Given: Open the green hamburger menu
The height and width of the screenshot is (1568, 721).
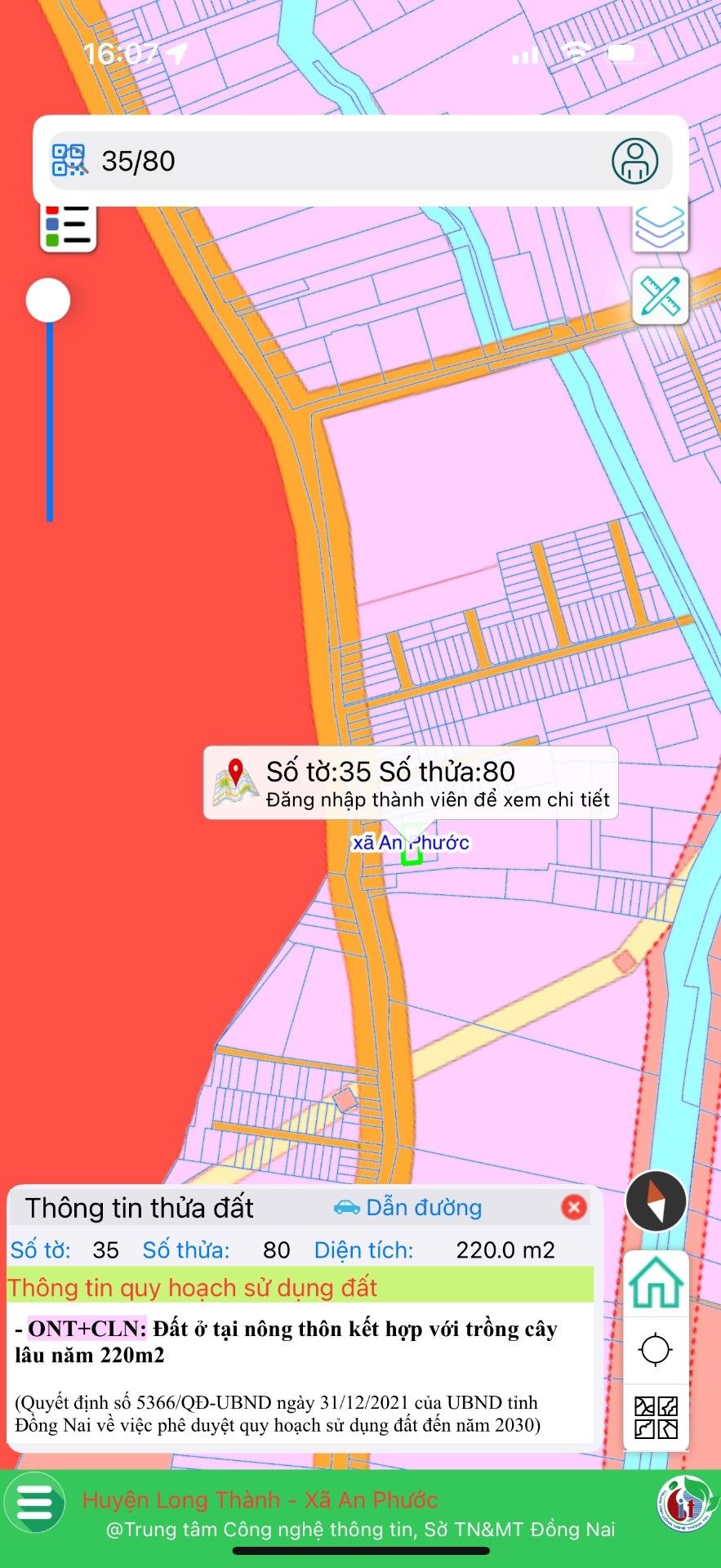Looking at the screenshot, I should point(34,1502).
